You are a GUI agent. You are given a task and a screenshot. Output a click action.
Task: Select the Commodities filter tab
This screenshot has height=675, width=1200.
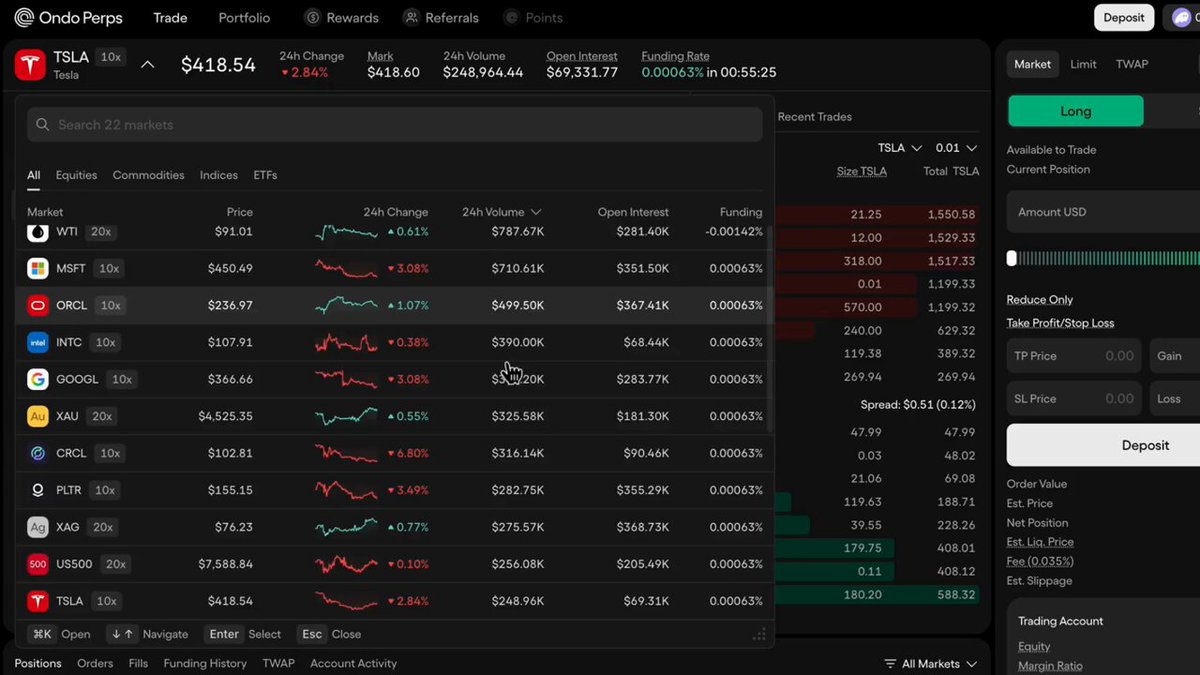click(x=148, y=175)
